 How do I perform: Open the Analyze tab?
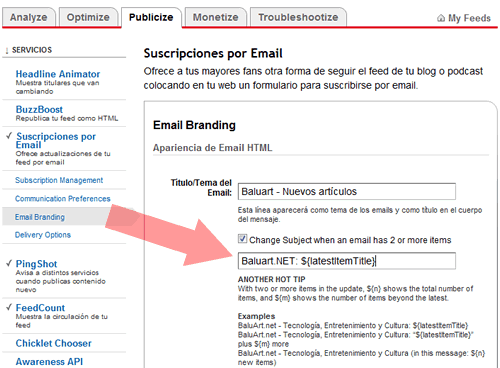[29, 17]
